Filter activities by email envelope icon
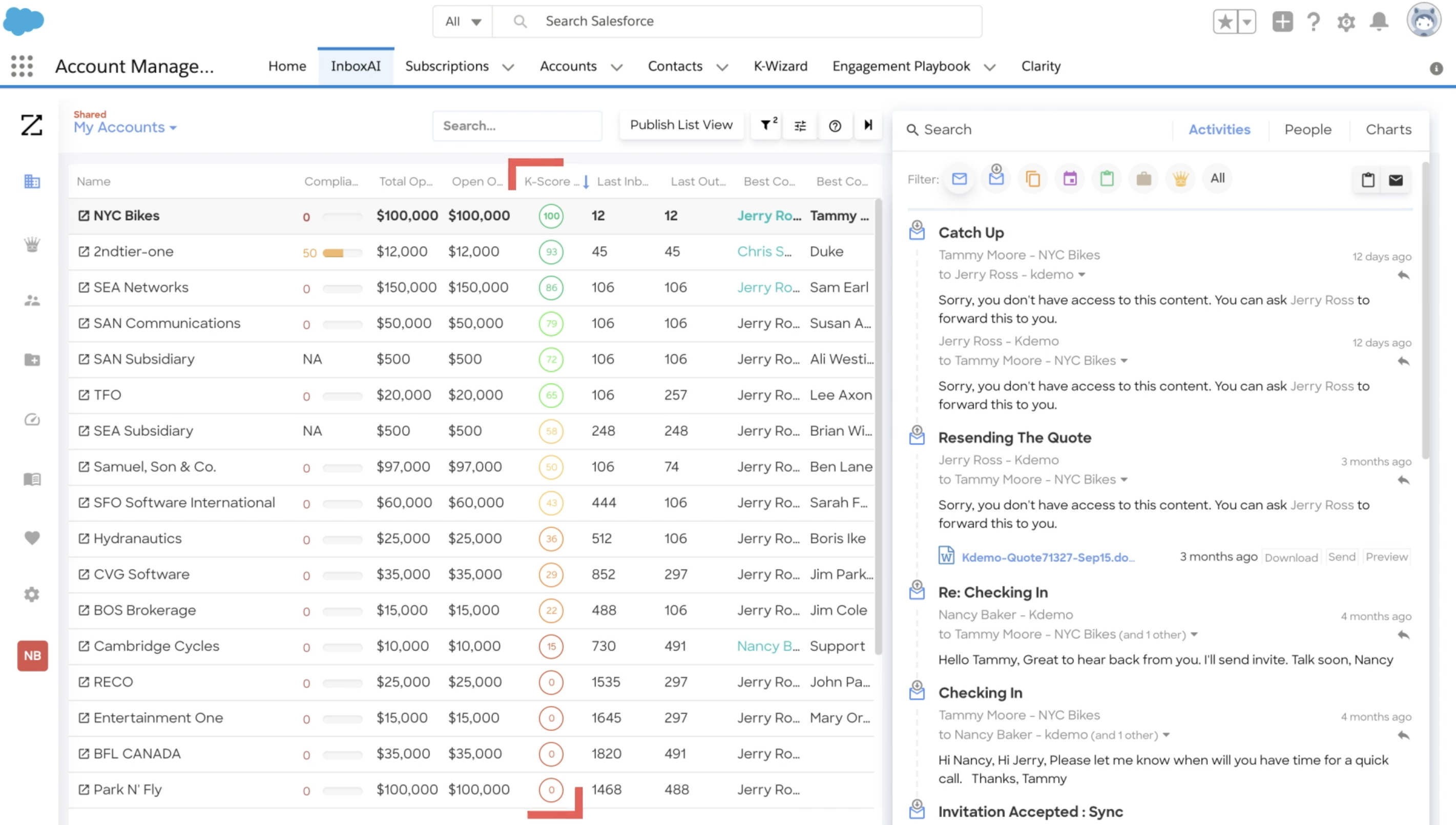 pos(959,179)
